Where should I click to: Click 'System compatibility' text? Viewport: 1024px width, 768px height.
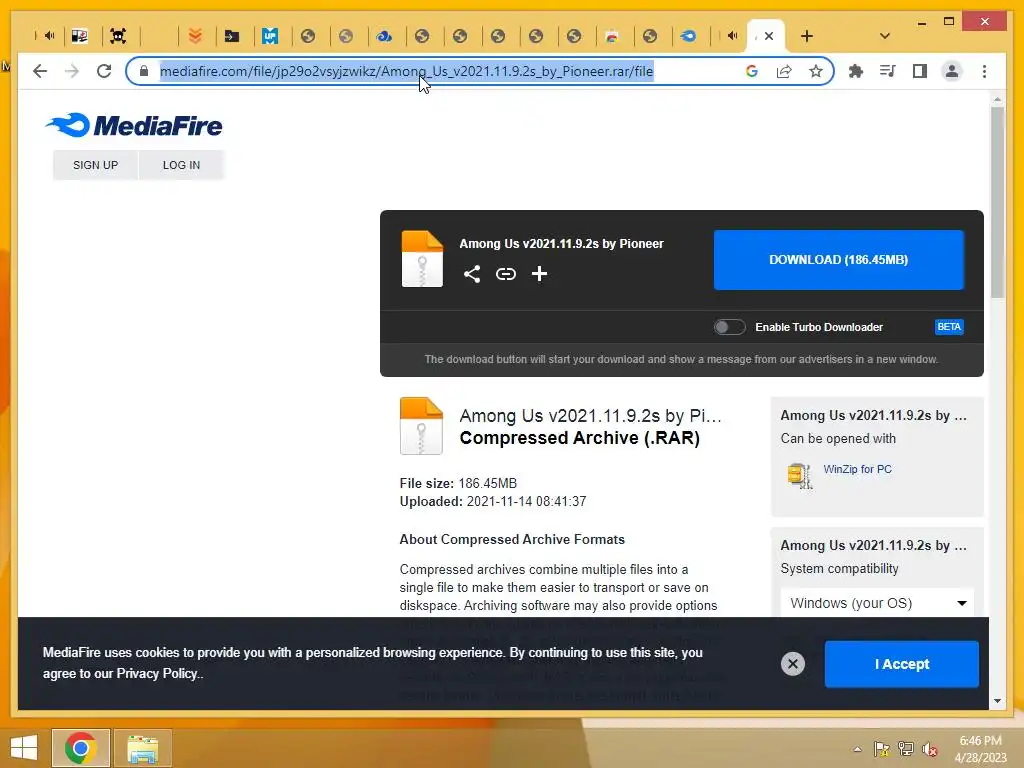point(839,568)
